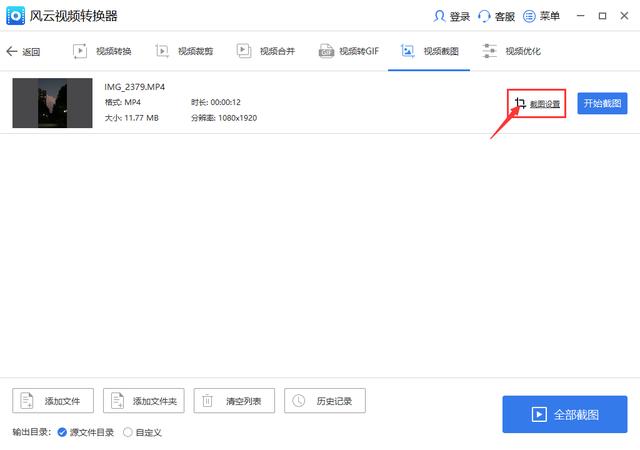This screenshot has height=450, width=640.
Task: Switch to the 视频转换 tab
Action: click(102, 51)
